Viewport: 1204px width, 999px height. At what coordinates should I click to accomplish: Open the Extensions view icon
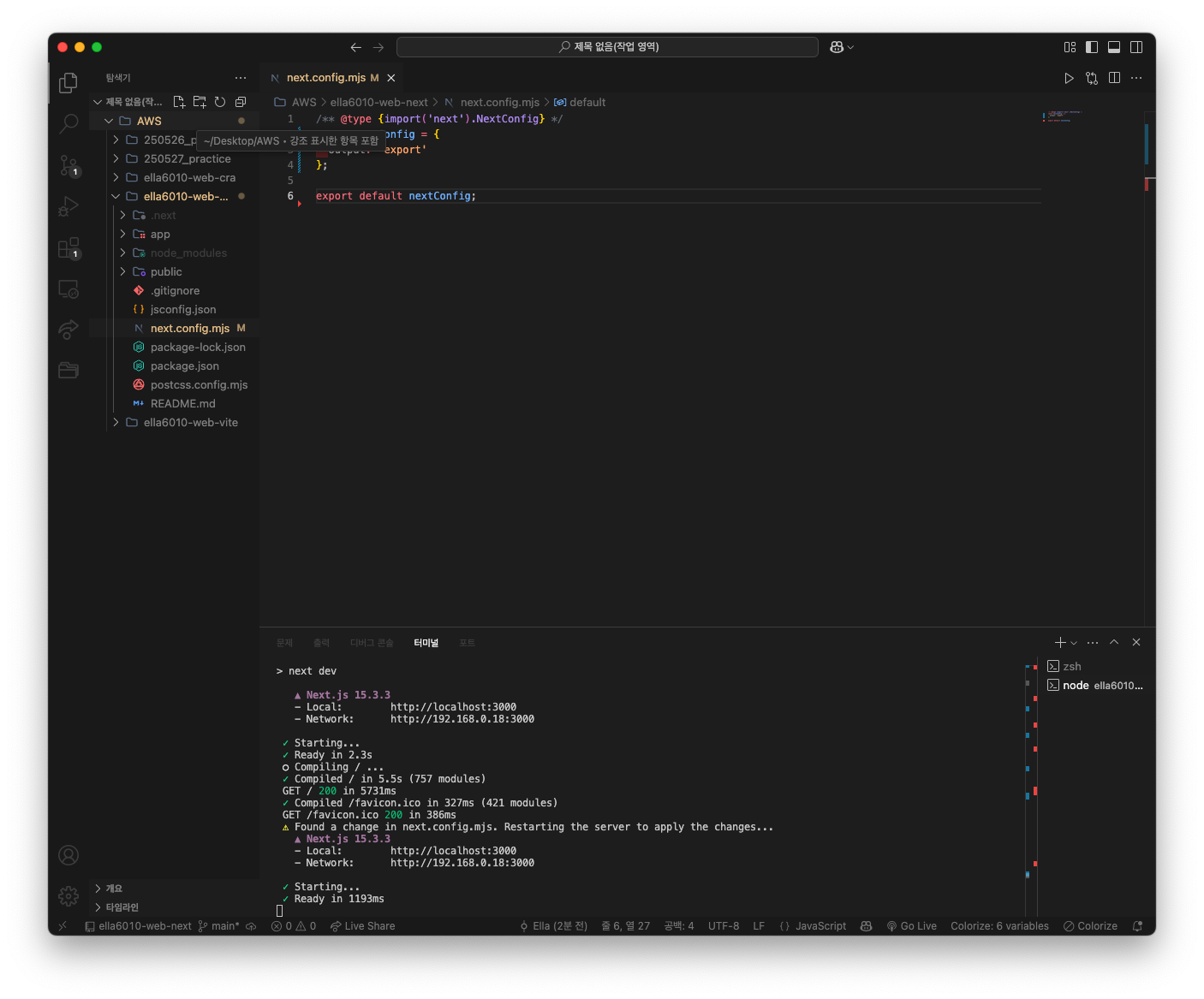pos(69,248)
